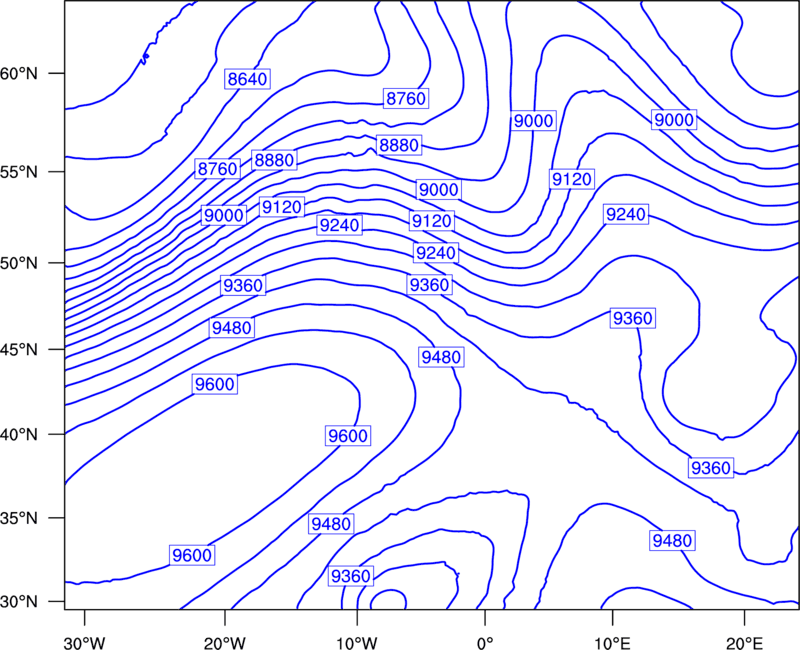
Task: Click the 20°E longitude axis label
Action: tap(744, 643)
